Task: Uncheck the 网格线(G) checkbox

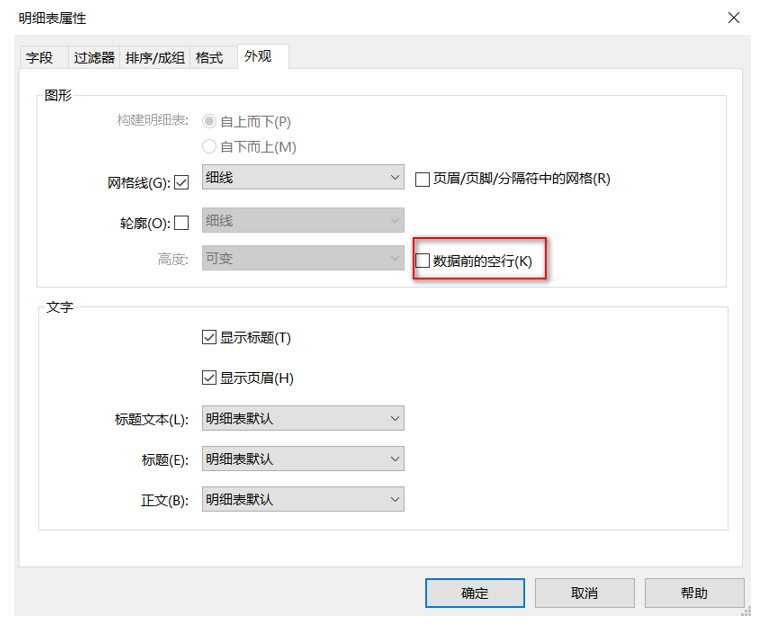Action: [182, 183]
